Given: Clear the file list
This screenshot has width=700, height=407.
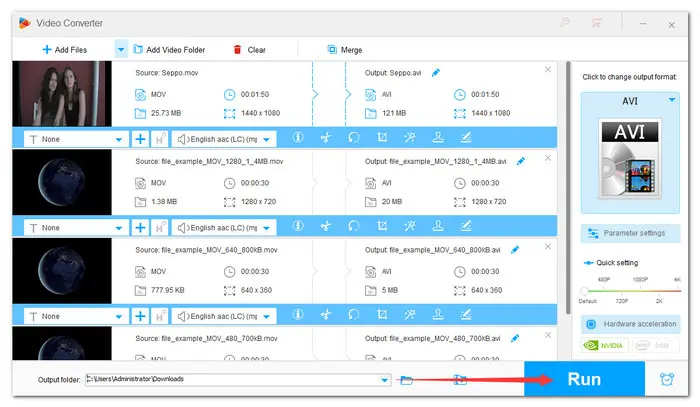Looking at the screenshot, I should pos(250,50).
